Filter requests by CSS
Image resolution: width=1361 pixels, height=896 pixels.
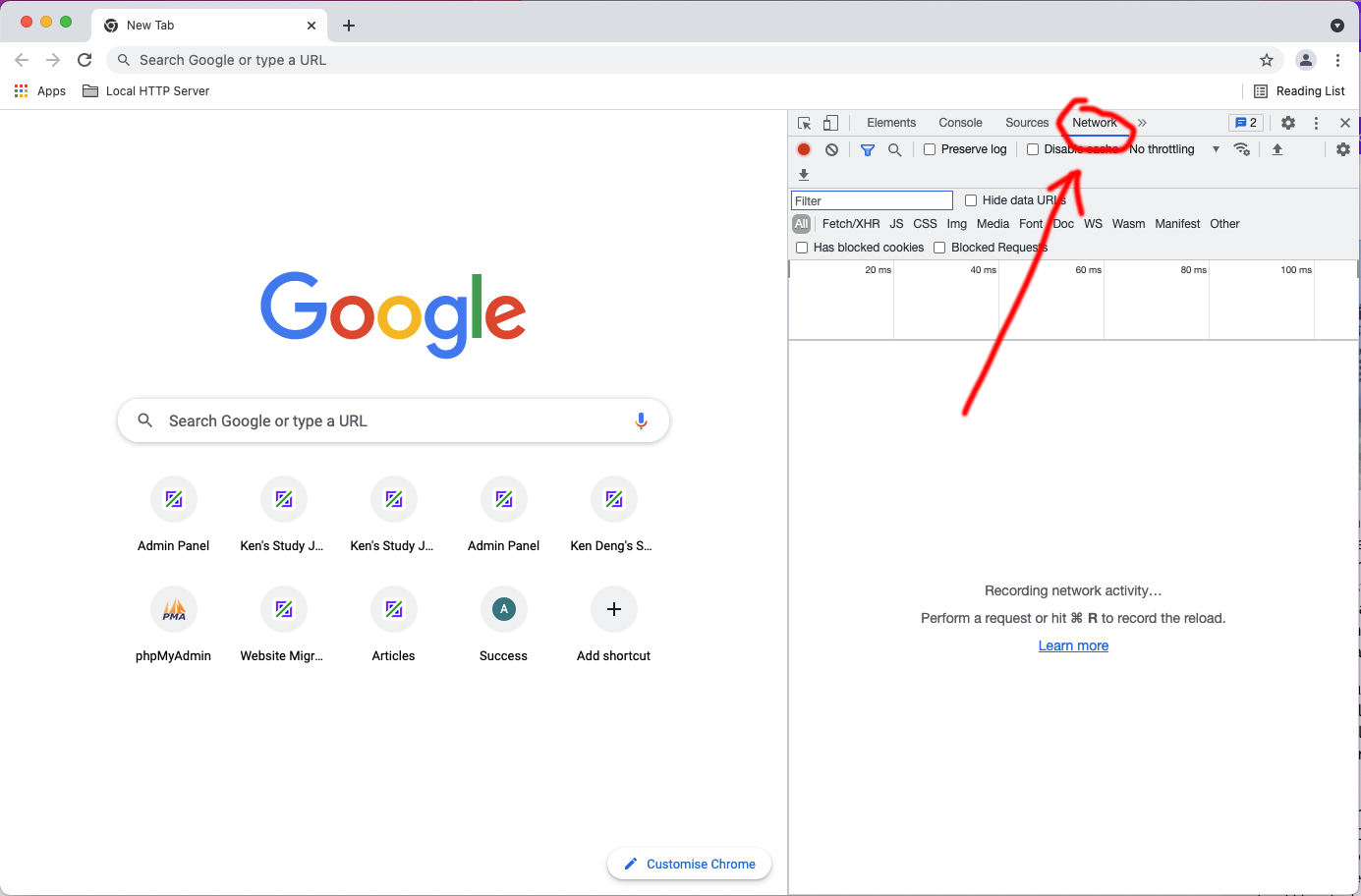pos(926,224)
